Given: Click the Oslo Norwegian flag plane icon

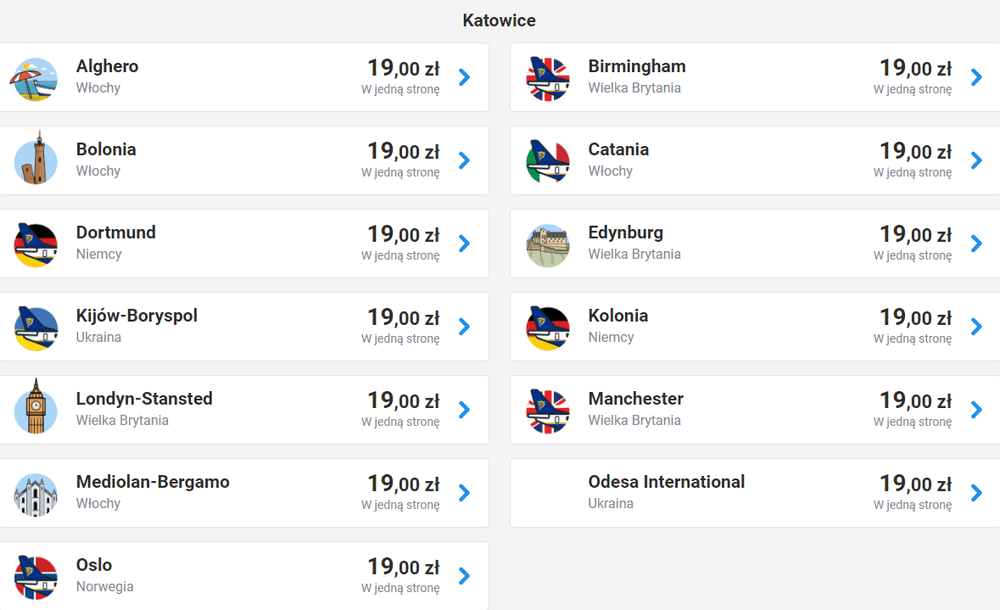Looking at the screenshot, I should click(x=35, y=576).
